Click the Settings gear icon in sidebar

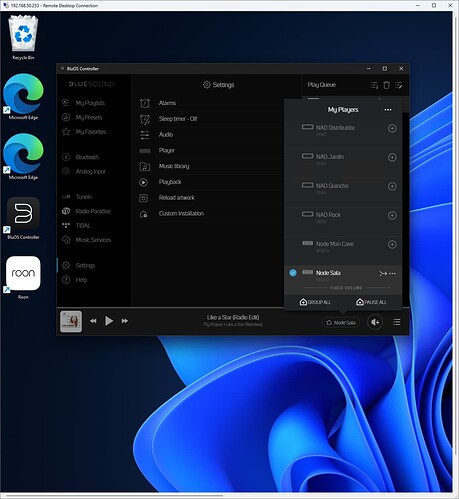pos(66,265)
